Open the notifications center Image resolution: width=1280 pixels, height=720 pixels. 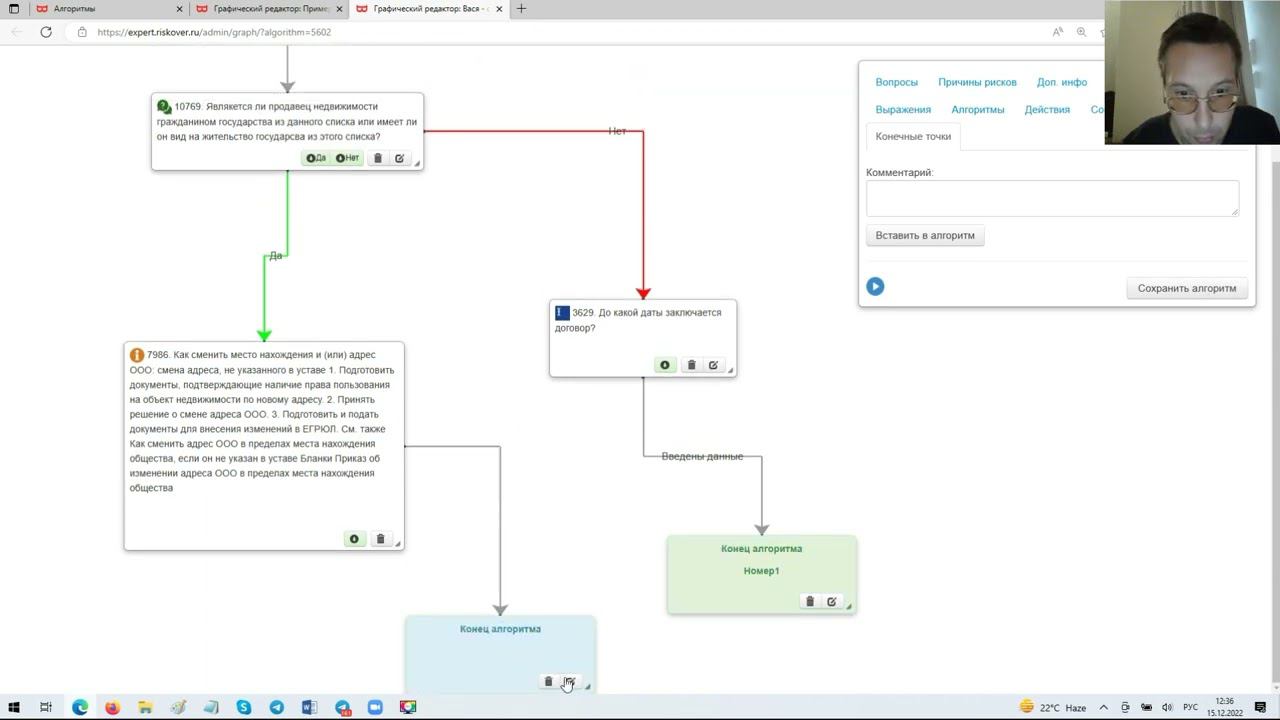(x=1261, y=707)
